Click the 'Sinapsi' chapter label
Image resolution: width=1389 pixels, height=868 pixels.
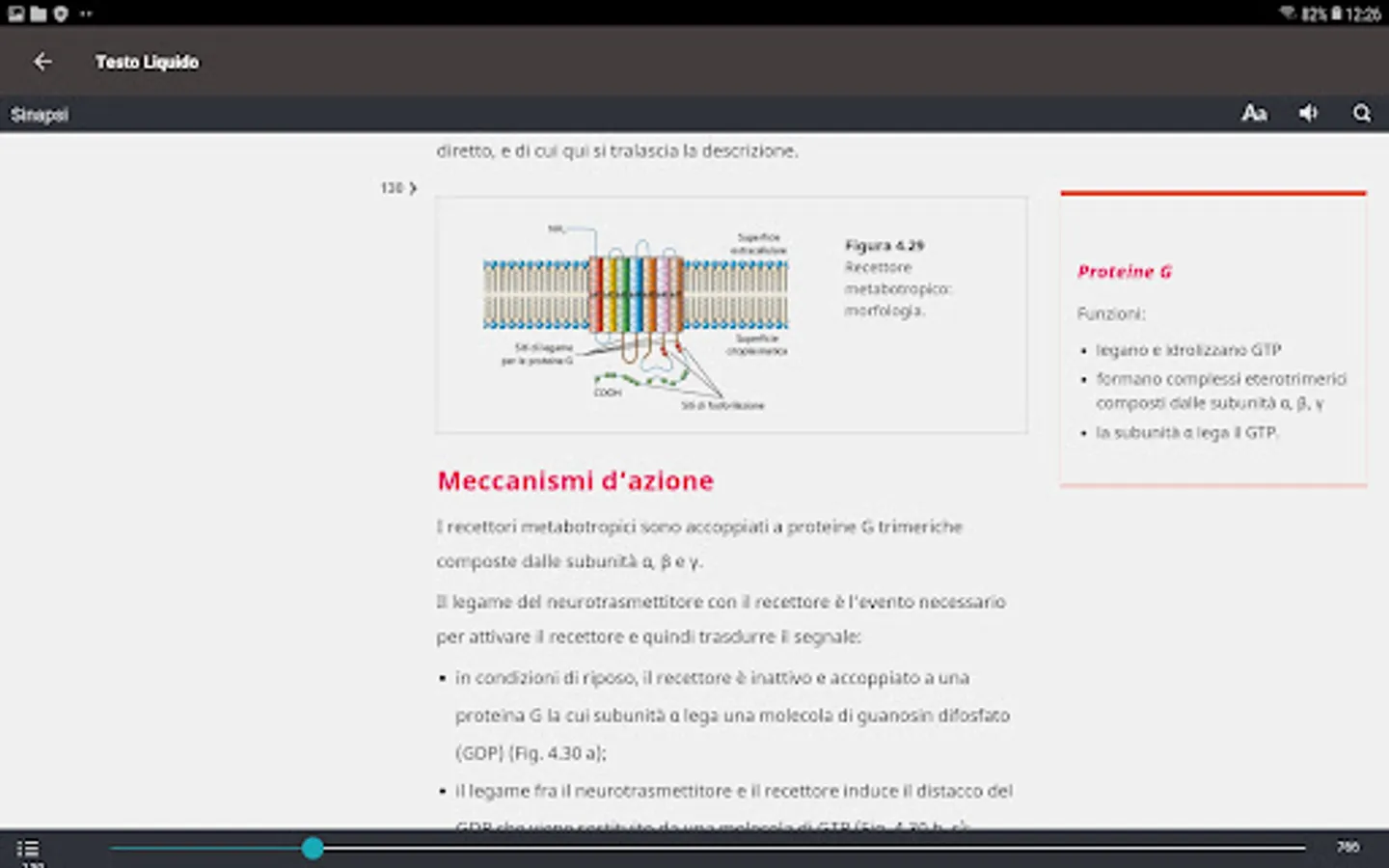pos(40,115)
